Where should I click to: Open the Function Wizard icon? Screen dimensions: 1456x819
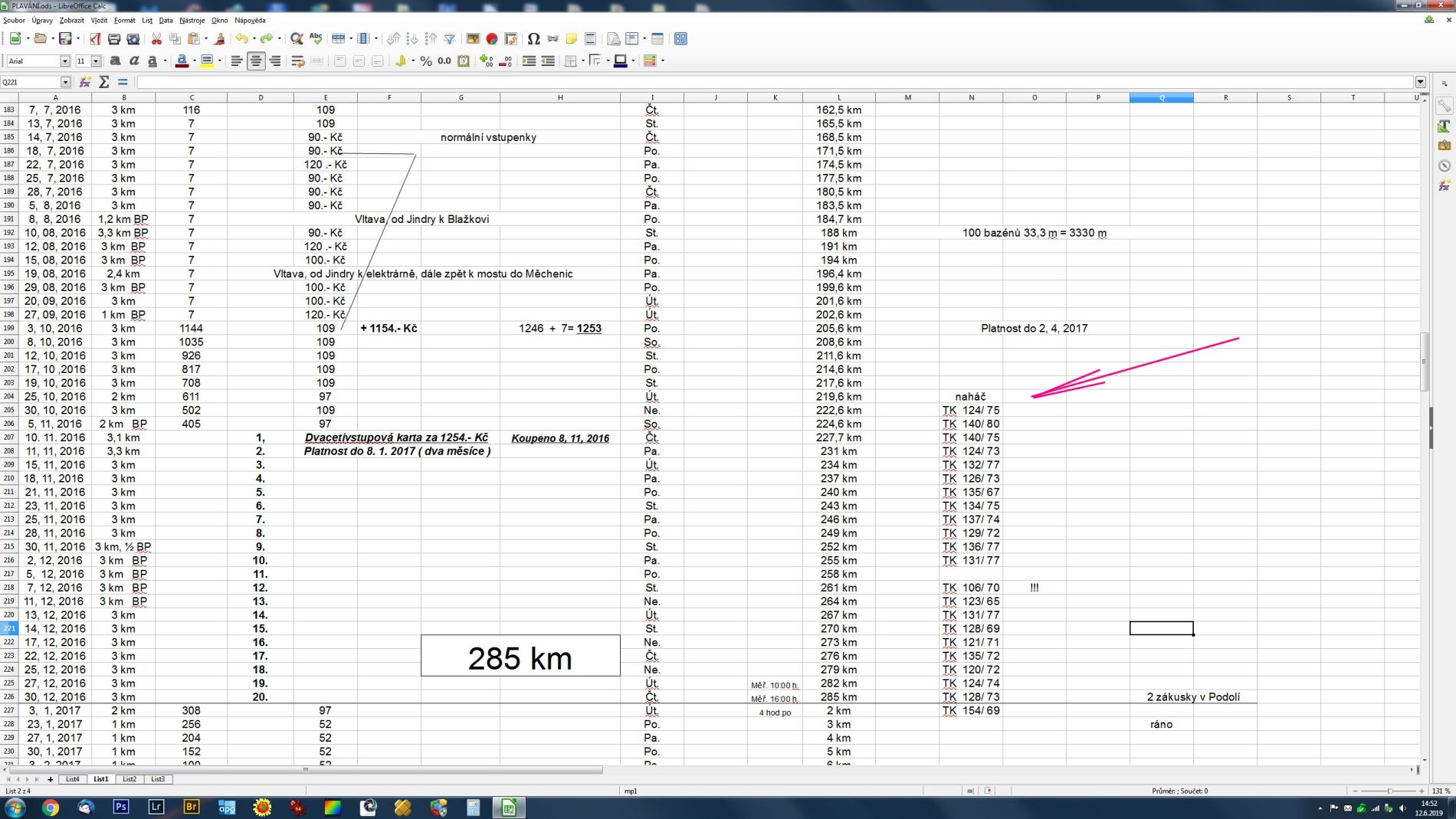point(85,82)
